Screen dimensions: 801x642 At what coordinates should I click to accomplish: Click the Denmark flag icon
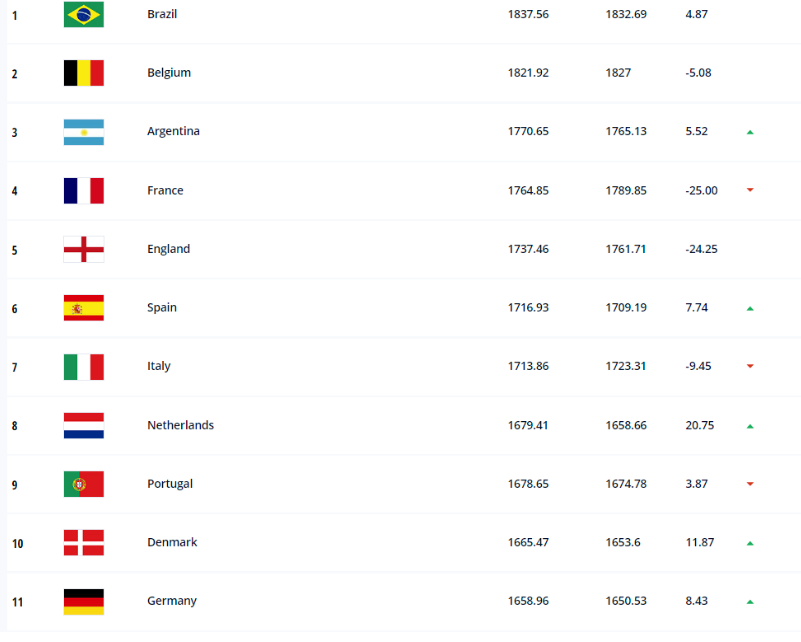83,542
